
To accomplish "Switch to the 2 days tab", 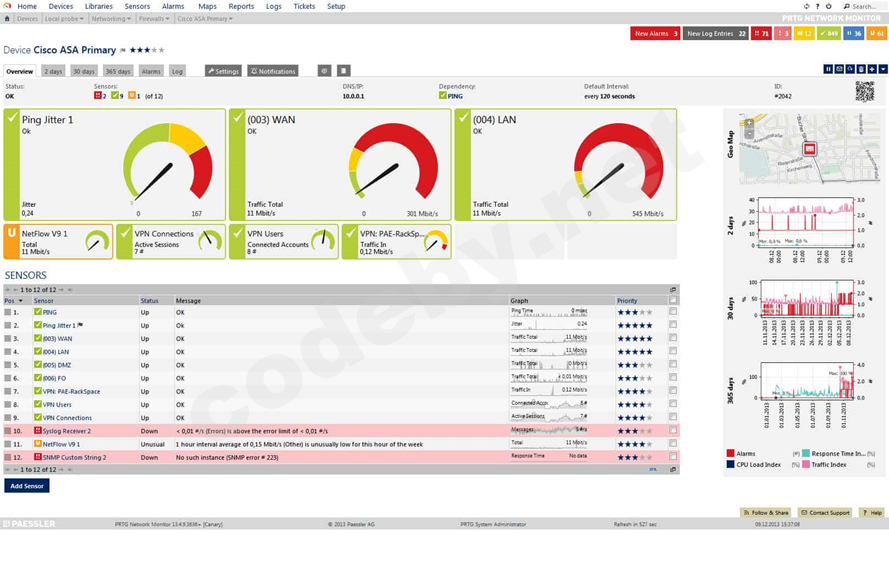I will (x=53, y=71).
